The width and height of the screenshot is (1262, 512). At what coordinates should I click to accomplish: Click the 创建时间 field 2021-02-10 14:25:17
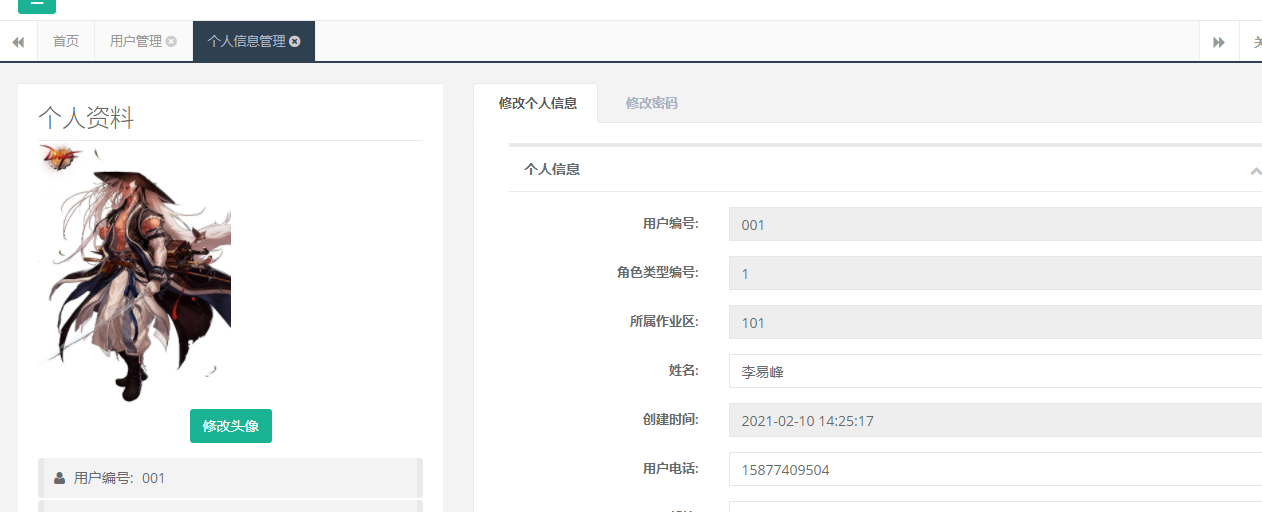pos(995,420)
